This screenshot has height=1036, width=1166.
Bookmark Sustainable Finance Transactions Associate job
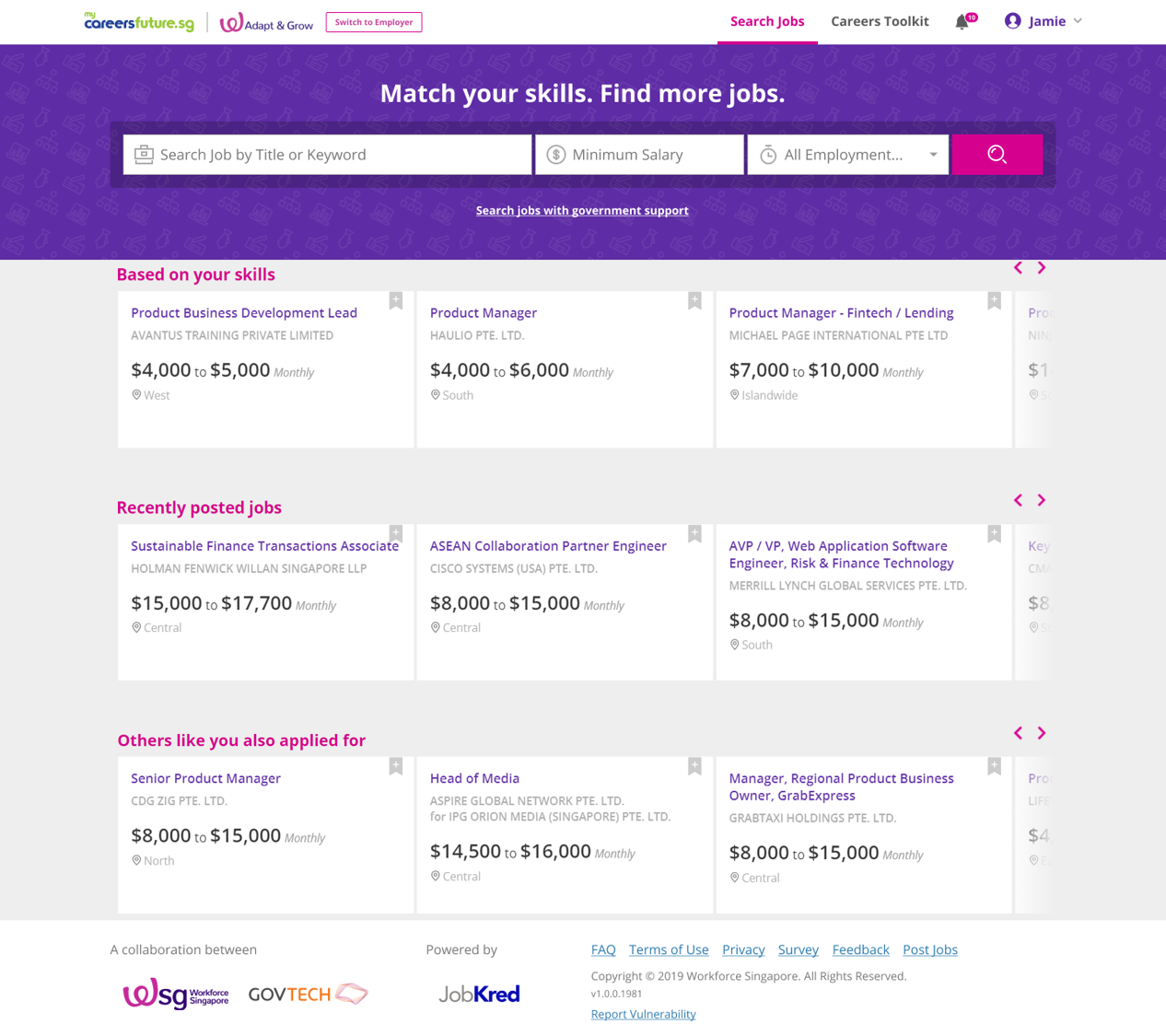[x=396, y=534]
